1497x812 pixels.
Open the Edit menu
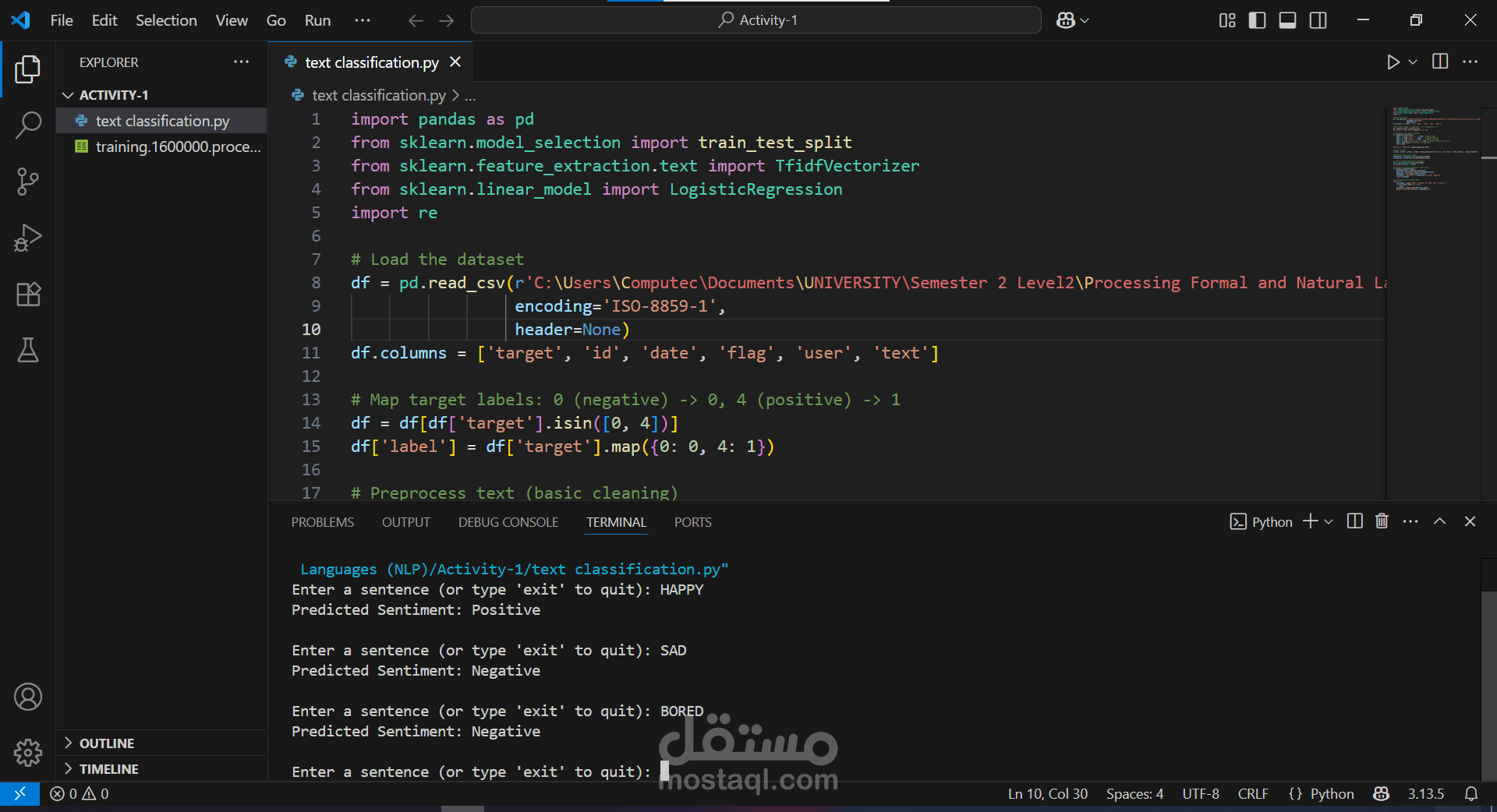pos(104,20)
